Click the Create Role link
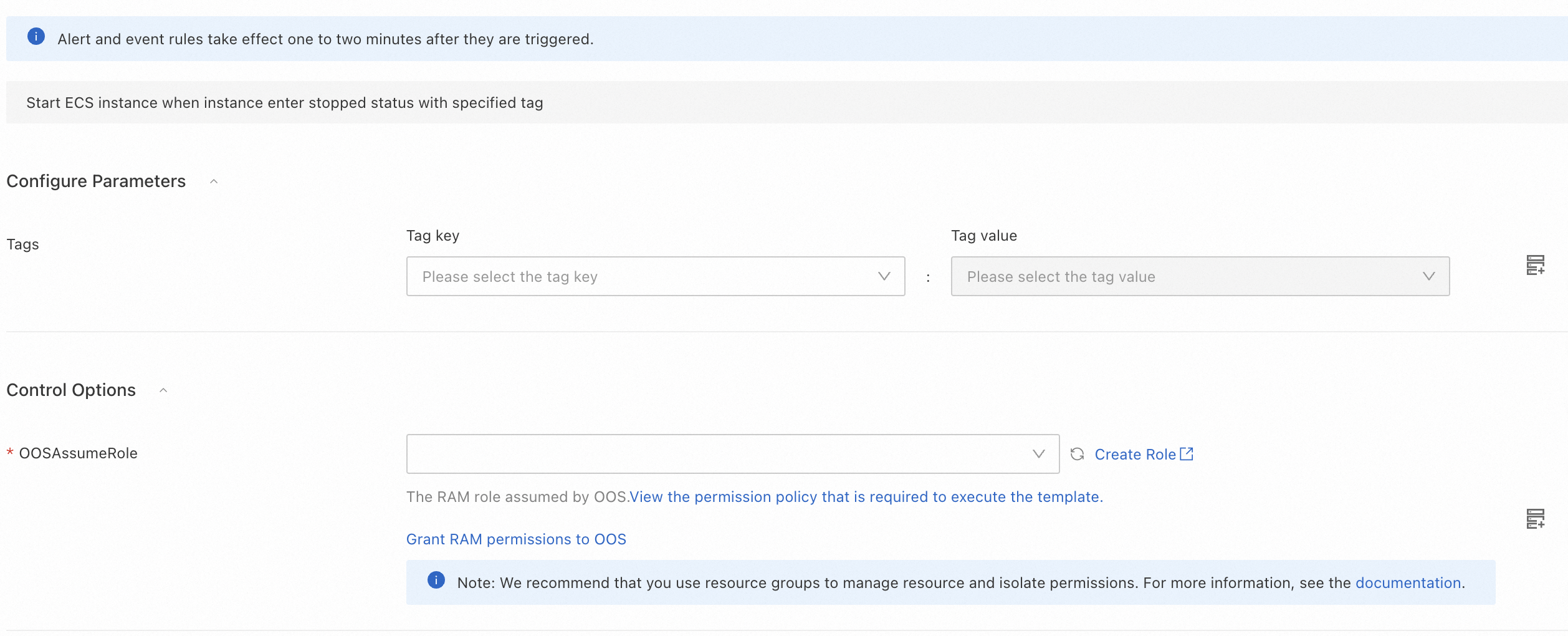The width and height of the screenshot is (1568, 636). tap(1135, 455)
